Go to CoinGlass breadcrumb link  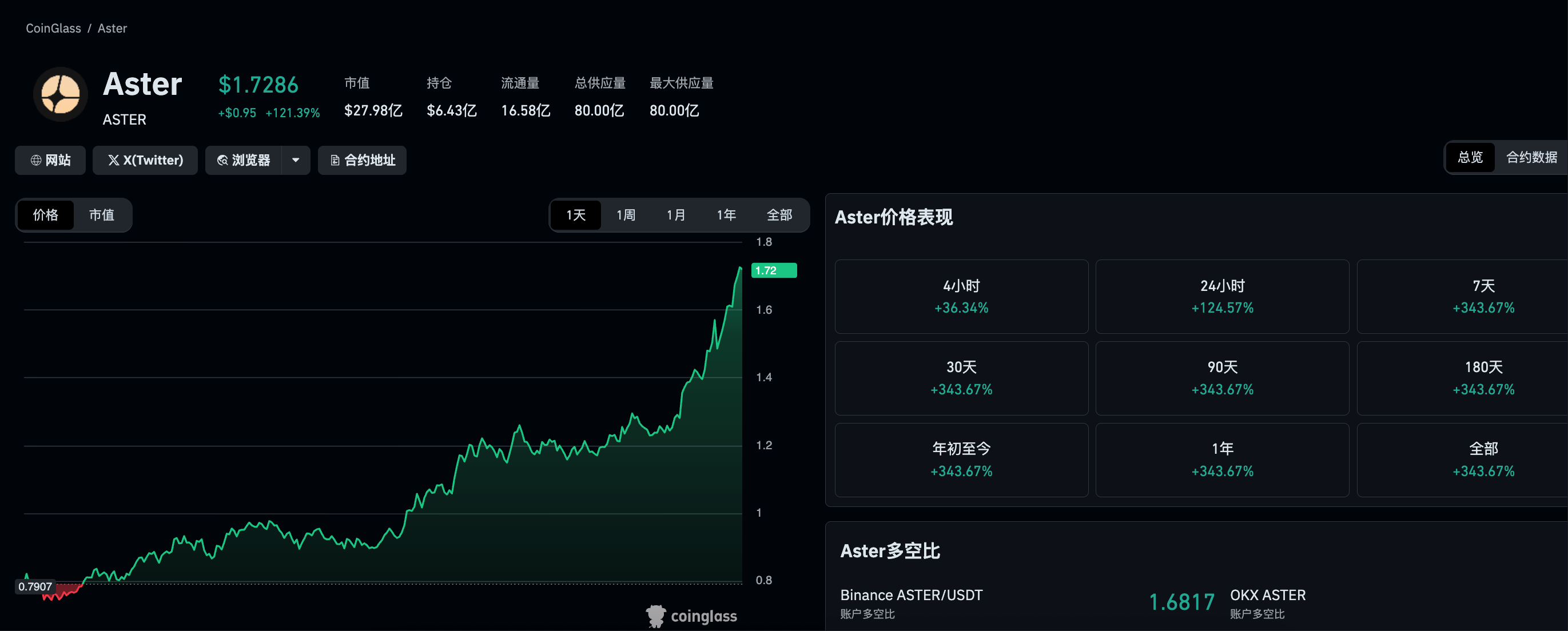point(54,28)
